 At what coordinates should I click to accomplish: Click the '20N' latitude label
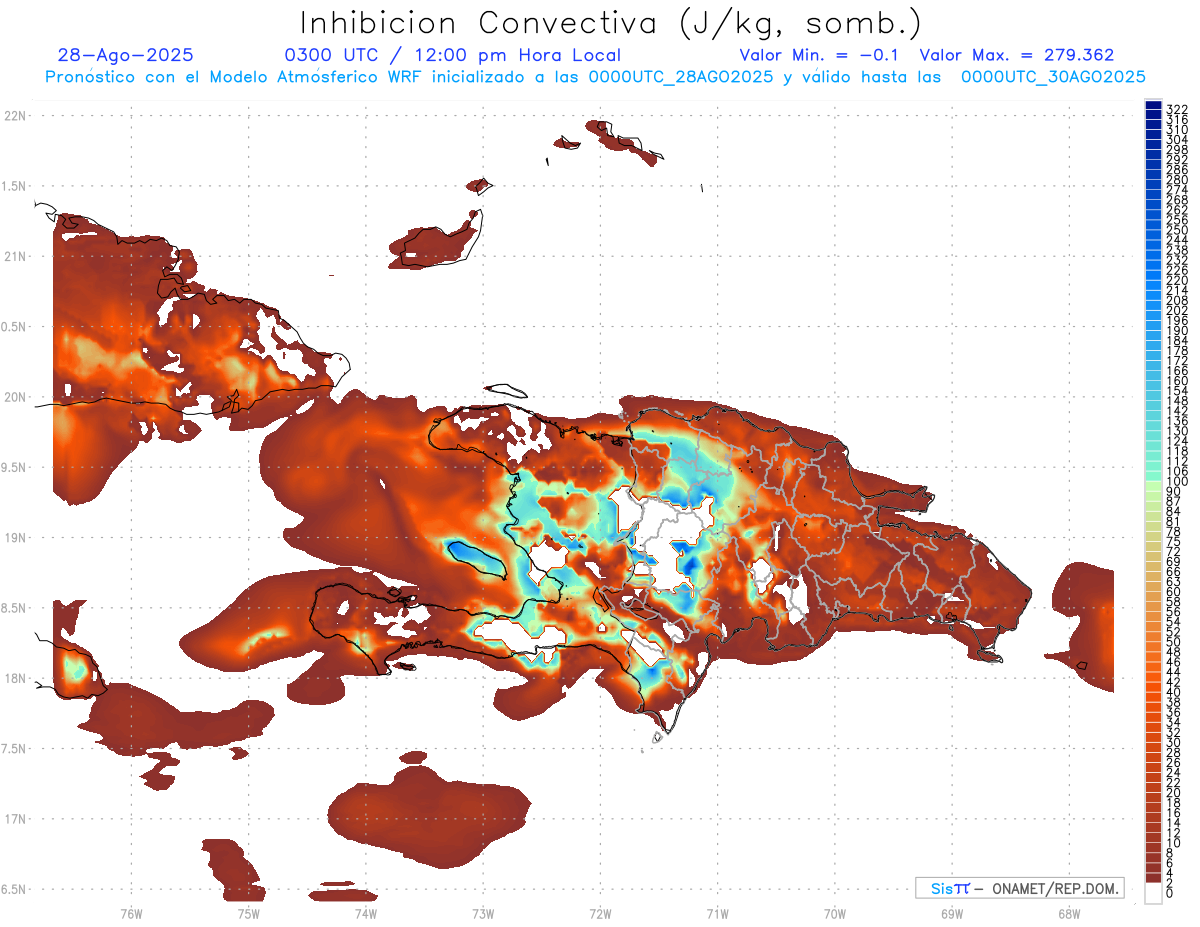(15, 397)
